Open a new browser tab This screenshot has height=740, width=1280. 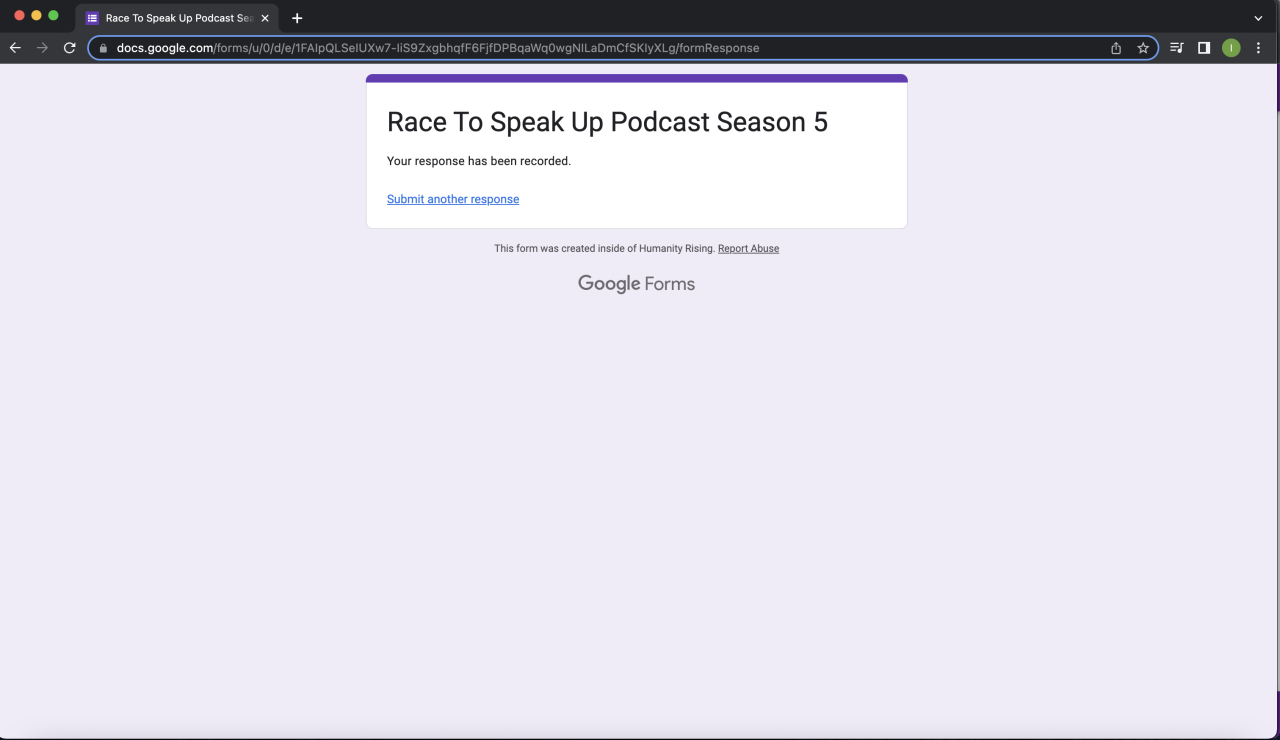[297, 18]
